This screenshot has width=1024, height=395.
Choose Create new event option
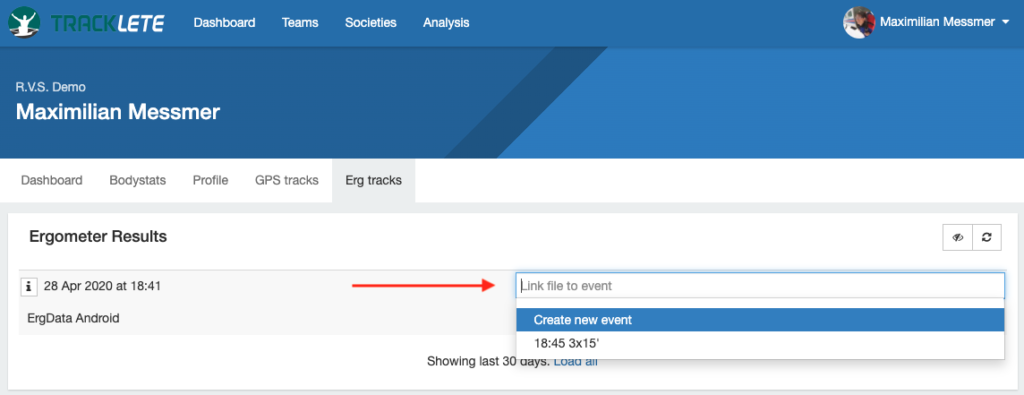(x=760, y=320)
